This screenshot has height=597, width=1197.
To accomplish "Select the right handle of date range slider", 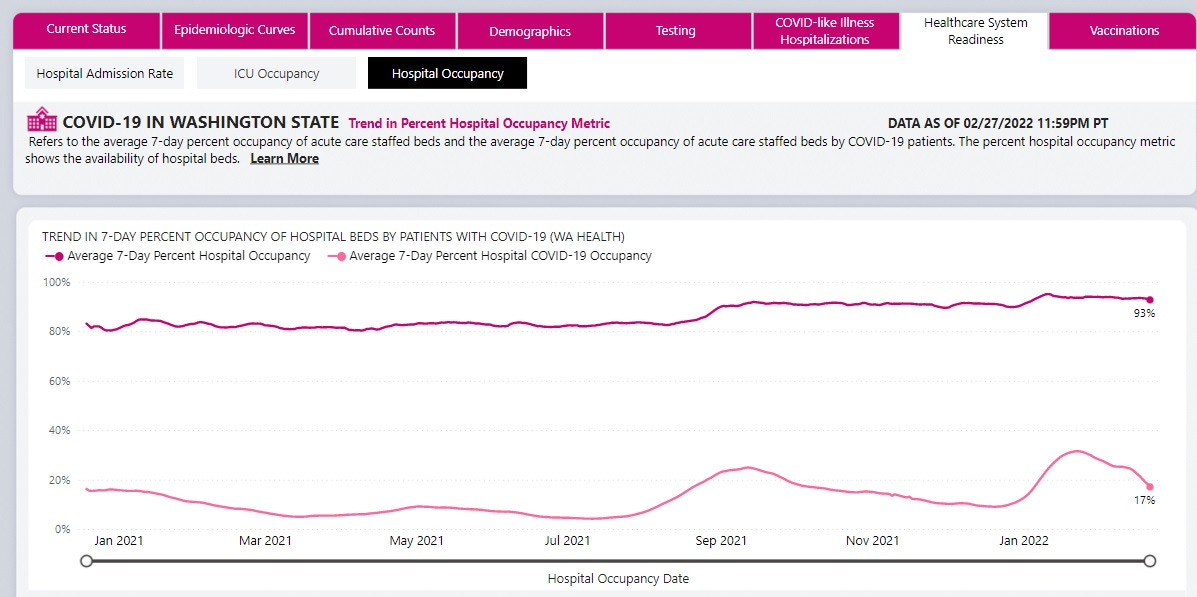I will [1150, 561].
